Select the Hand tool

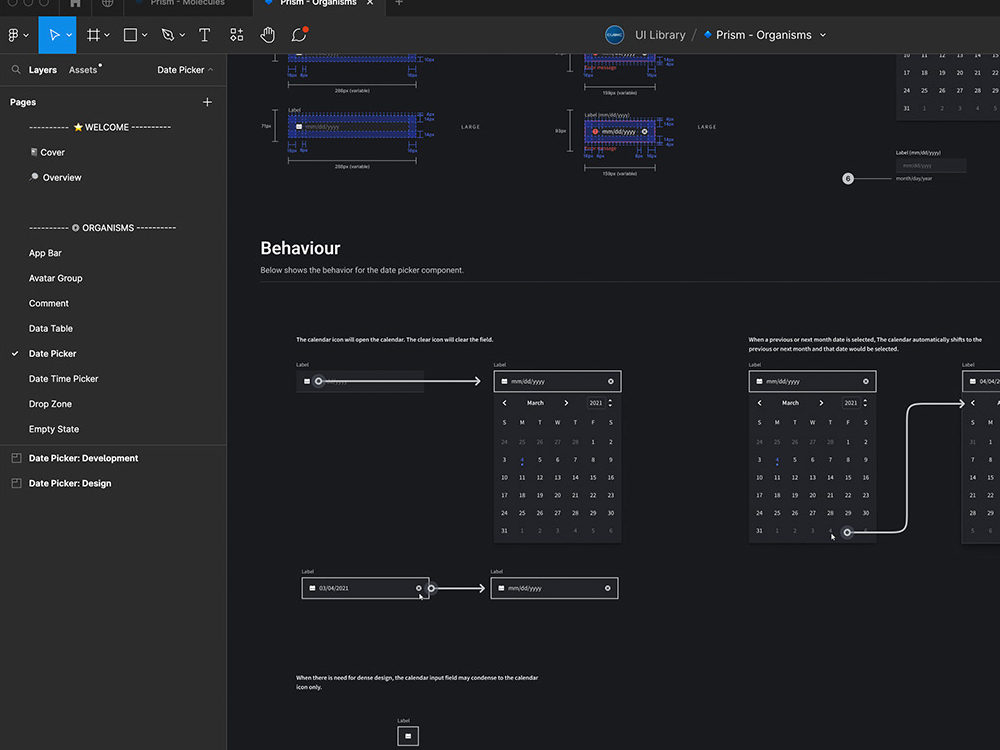pos(267,35)
